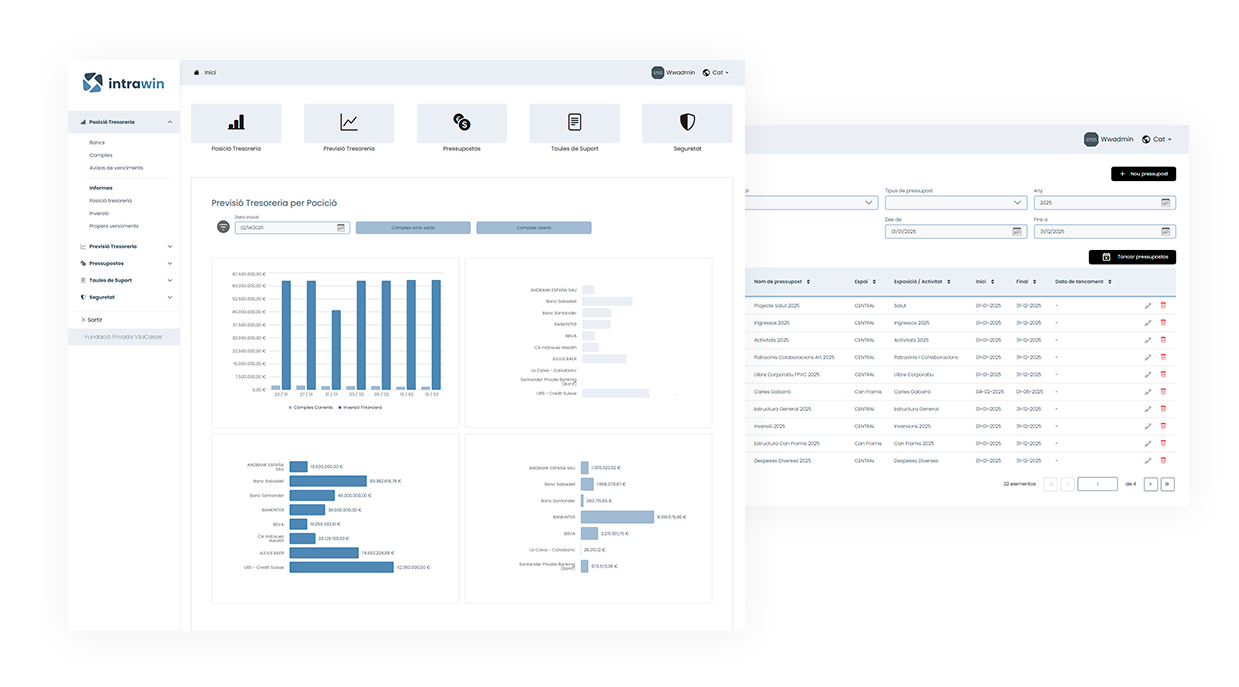
Task: Delete the Projecte Salut 2025 budget row
Action: point(1163,305)
